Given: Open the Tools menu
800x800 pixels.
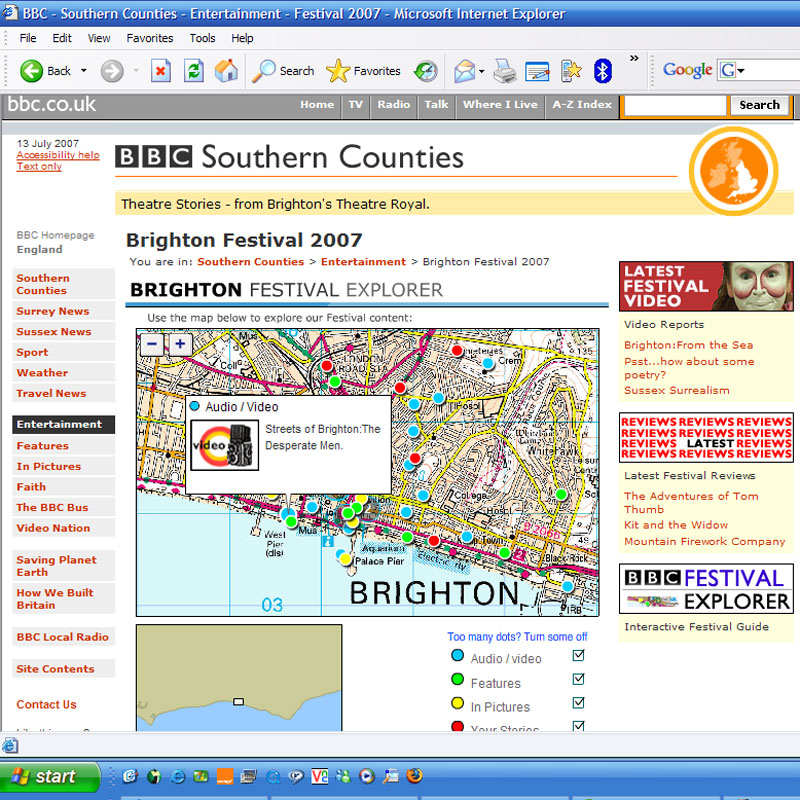Looking at the screenshot, I should pyautogui.click(x=202, y=38).
